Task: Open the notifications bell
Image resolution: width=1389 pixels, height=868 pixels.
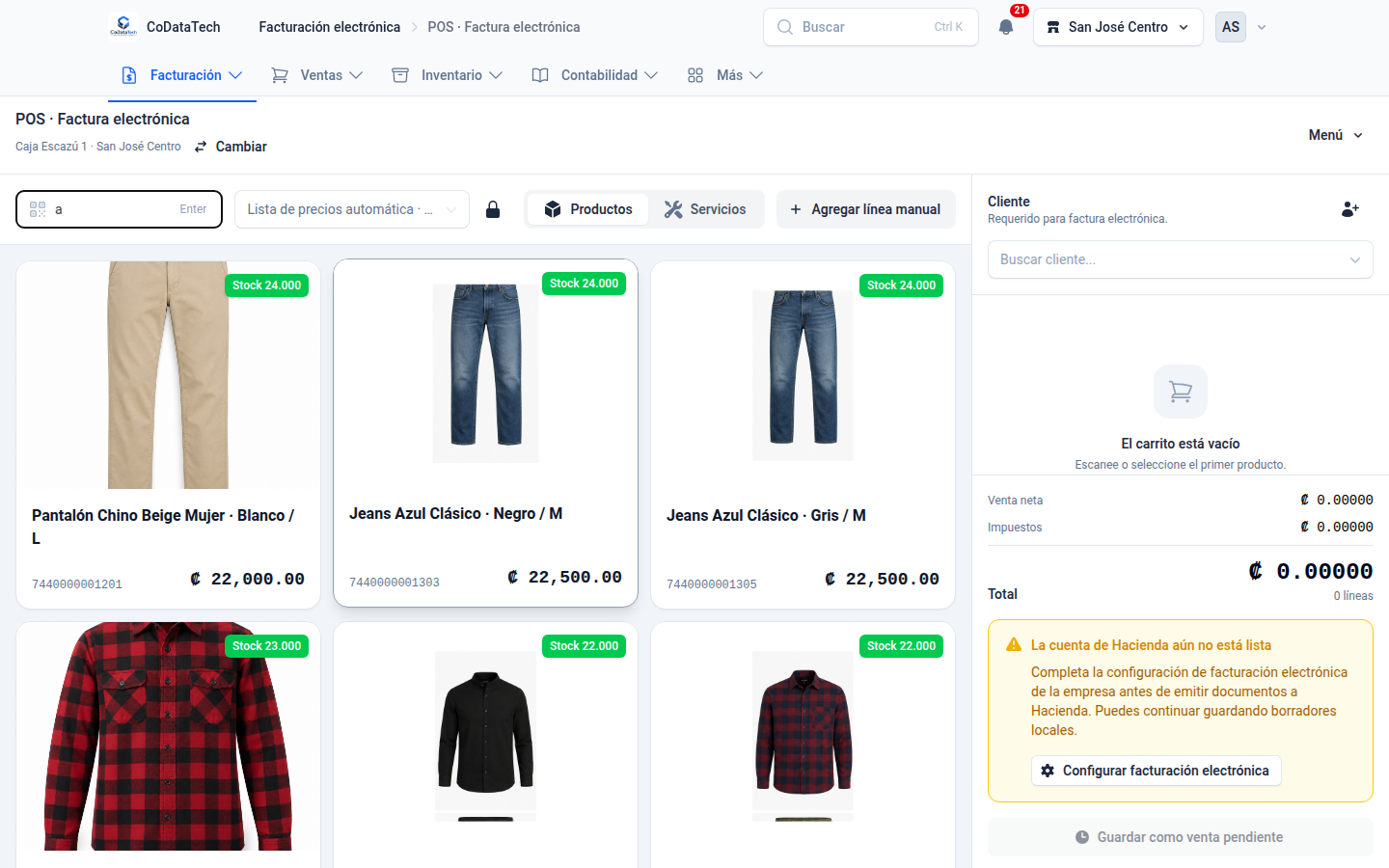Action: 1006,27
